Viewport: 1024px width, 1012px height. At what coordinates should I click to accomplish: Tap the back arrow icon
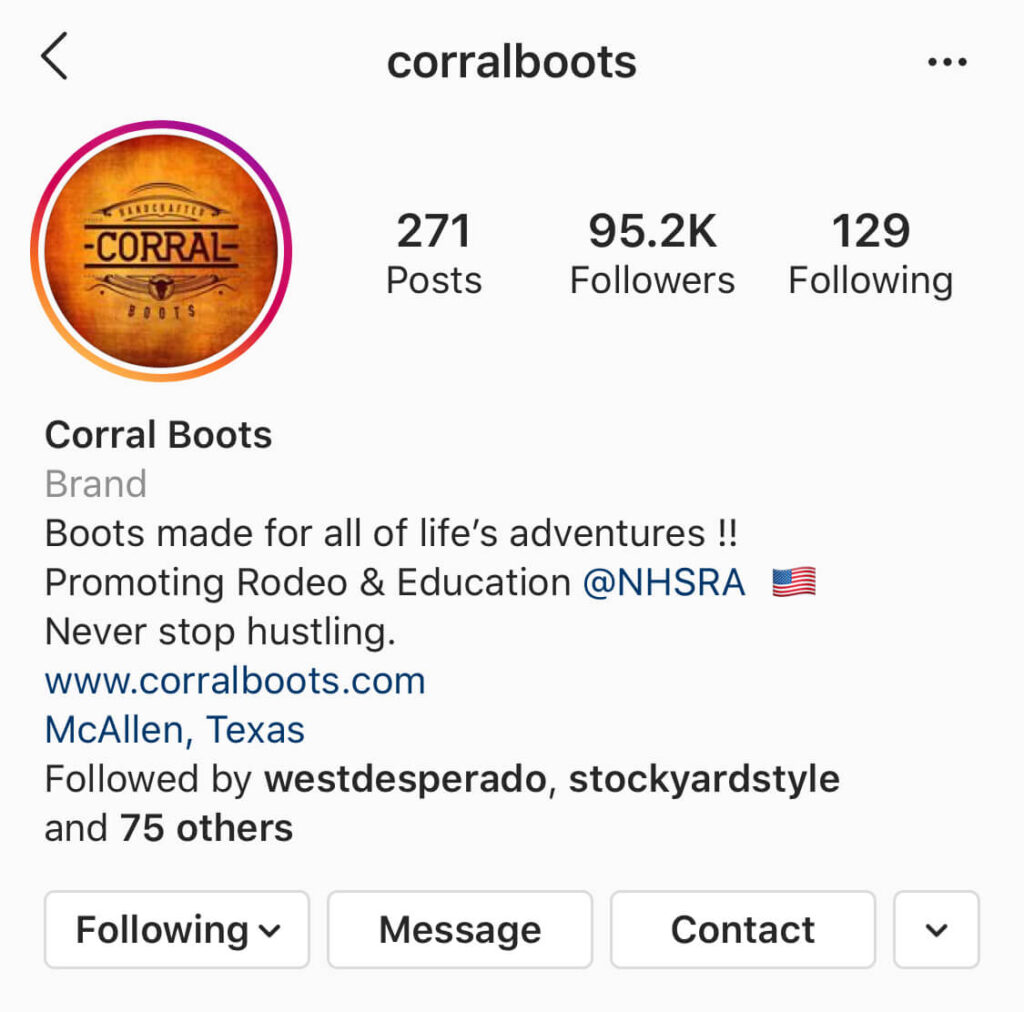click(x=54, y=56)
